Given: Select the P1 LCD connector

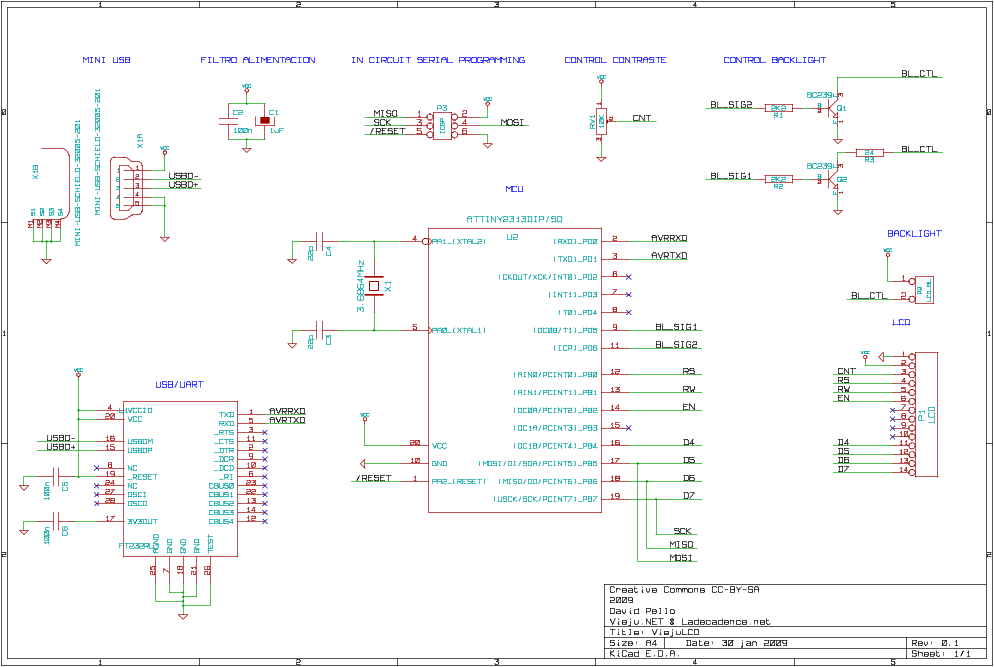Looking at the screenshot, I should (924, 415).
